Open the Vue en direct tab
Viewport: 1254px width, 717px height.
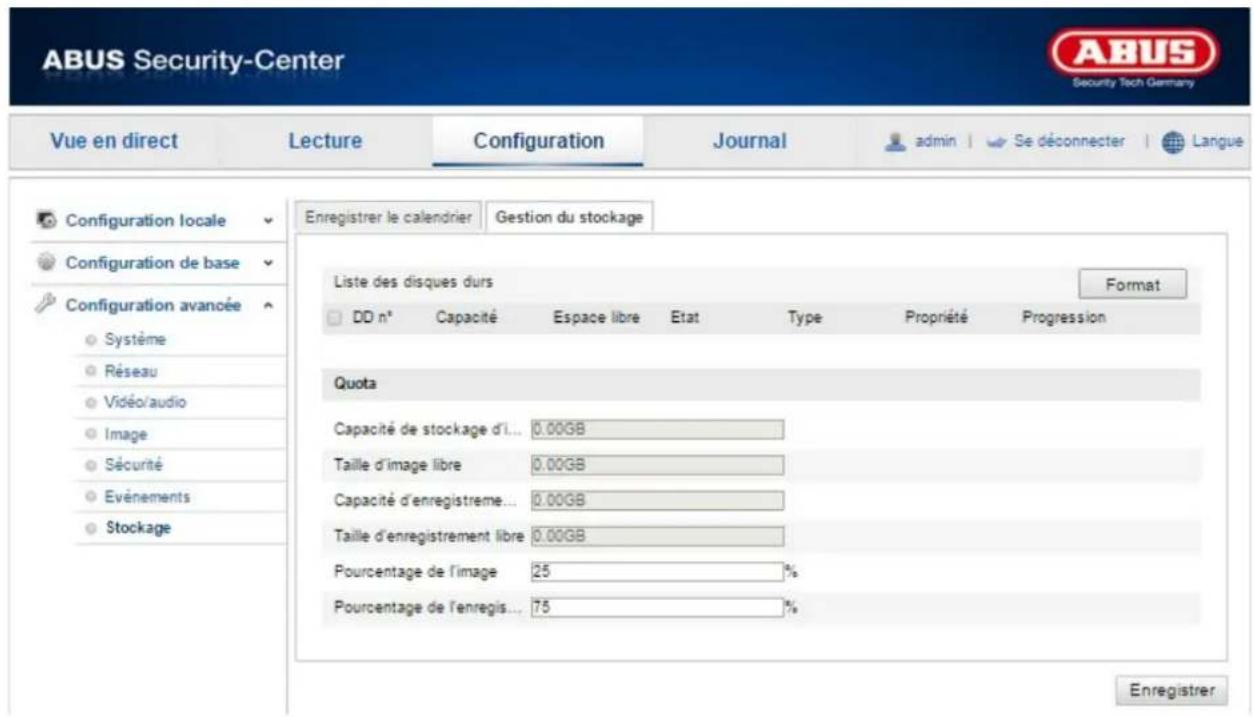pos(114,141)
